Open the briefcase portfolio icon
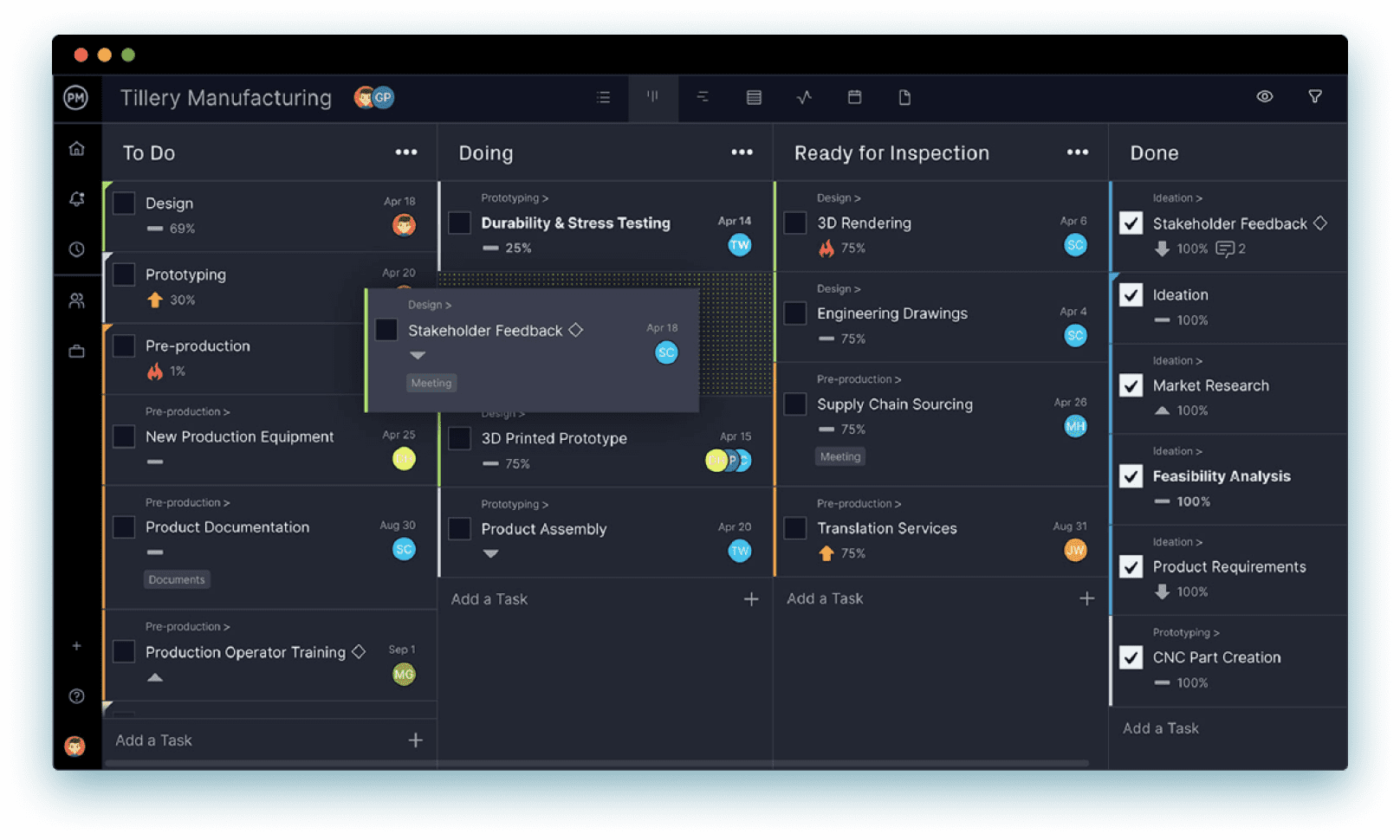 click(77, 351)
